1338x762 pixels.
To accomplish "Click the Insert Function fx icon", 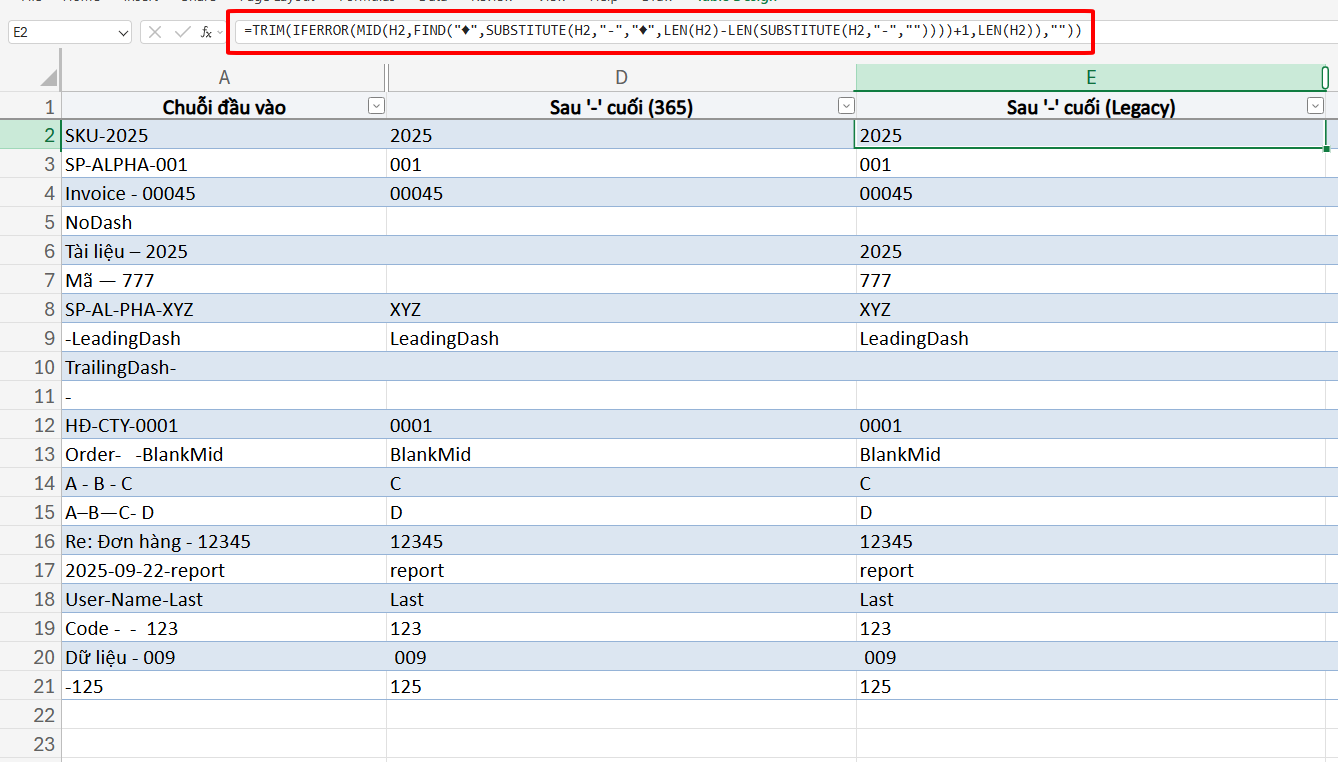I will 206,32.
